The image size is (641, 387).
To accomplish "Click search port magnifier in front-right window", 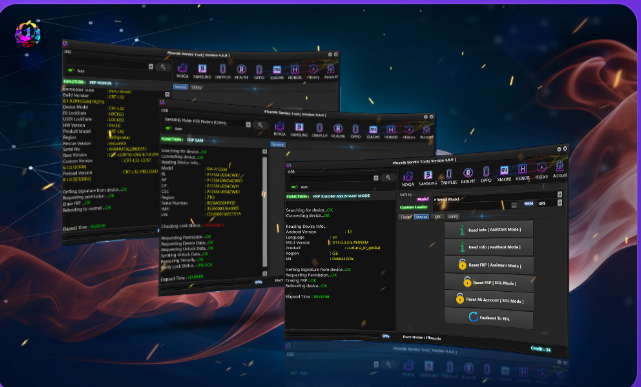I will (388, 177).
